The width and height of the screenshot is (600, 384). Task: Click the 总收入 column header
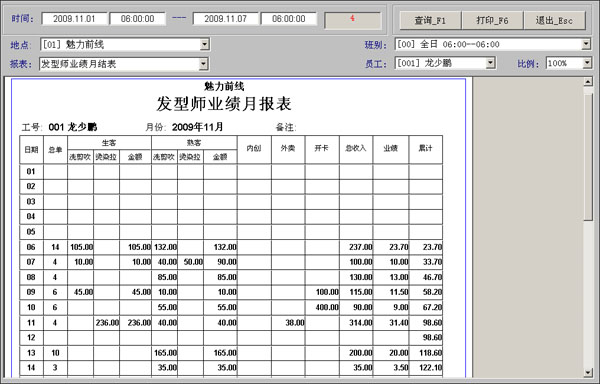tap(356, 148)
